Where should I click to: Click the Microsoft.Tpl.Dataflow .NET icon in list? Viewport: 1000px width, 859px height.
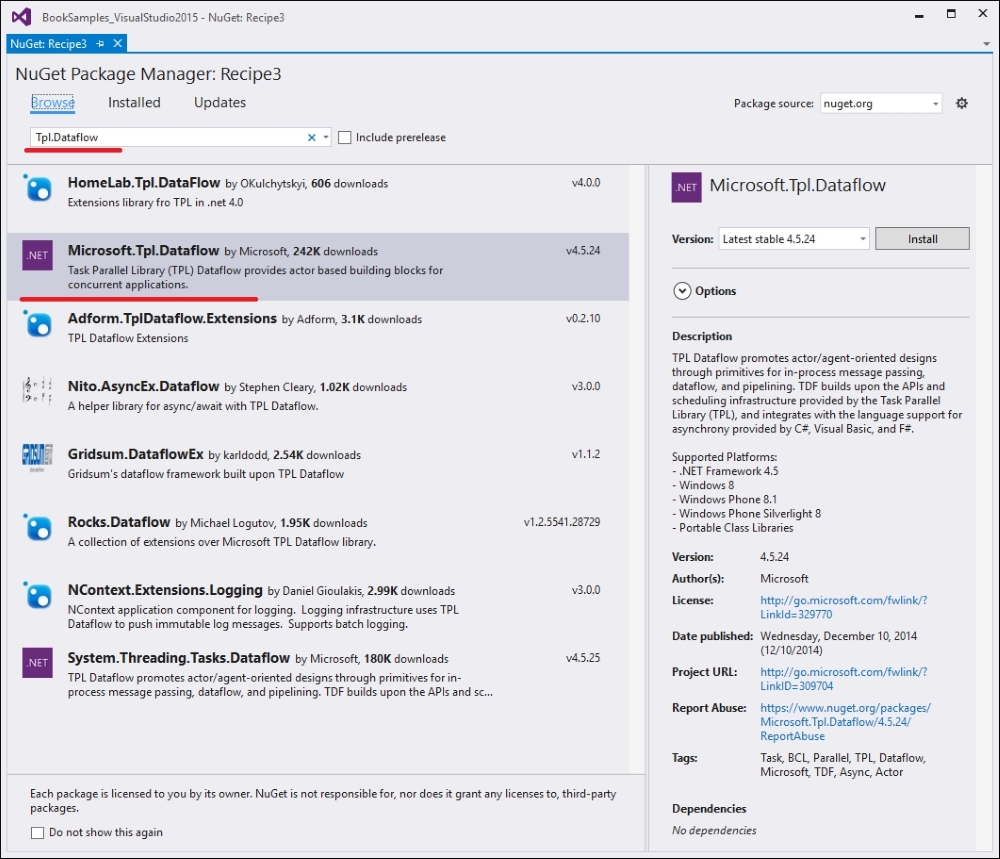37,255
